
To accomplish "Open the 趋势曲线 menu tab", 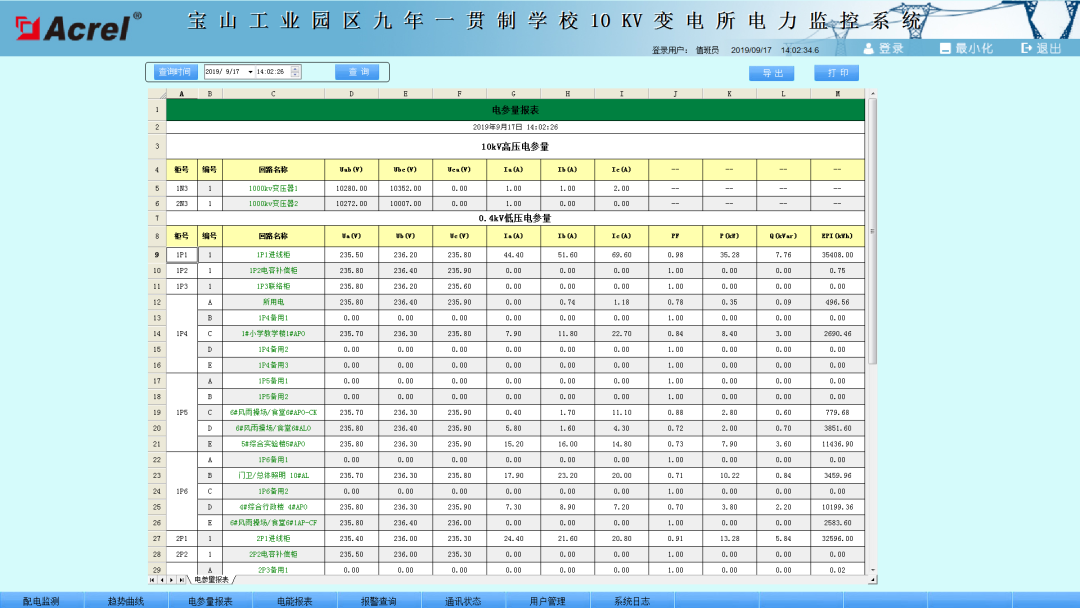I will (126, 600).
